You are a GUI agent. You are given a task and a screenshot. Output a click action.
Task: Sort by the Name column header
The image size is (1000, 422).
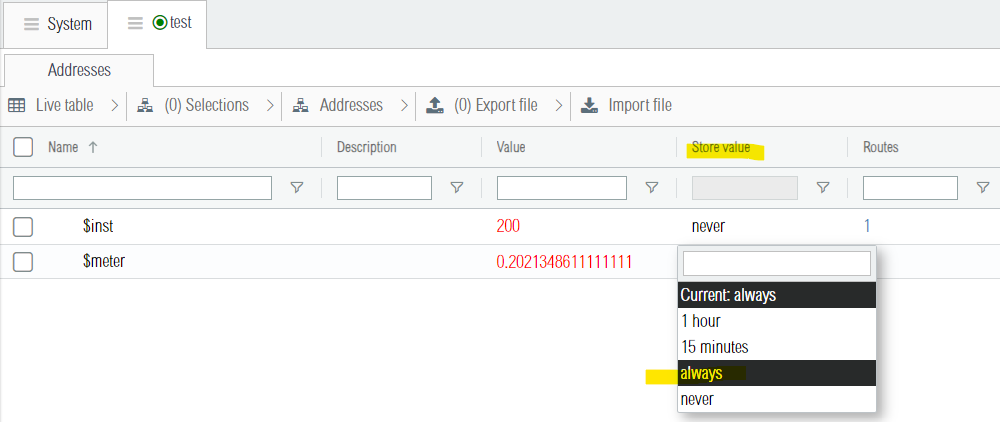click(63, 147)
